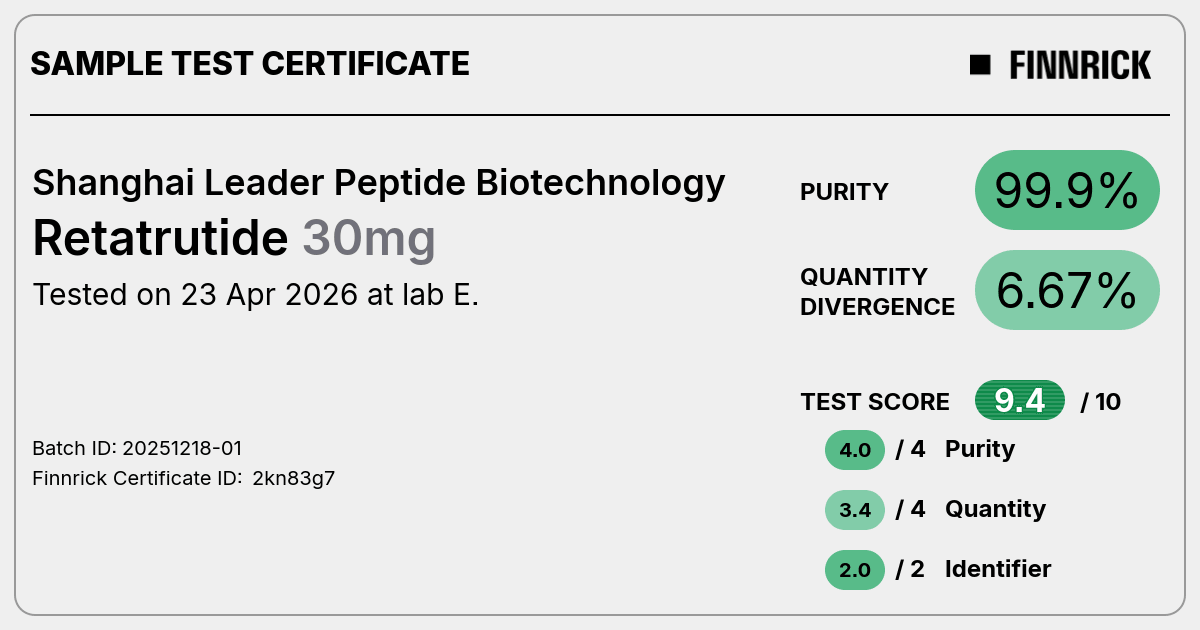1200x630 pixels.
Task: Click the Finnrick black square logo icon
Action: [x=980, y=65]
